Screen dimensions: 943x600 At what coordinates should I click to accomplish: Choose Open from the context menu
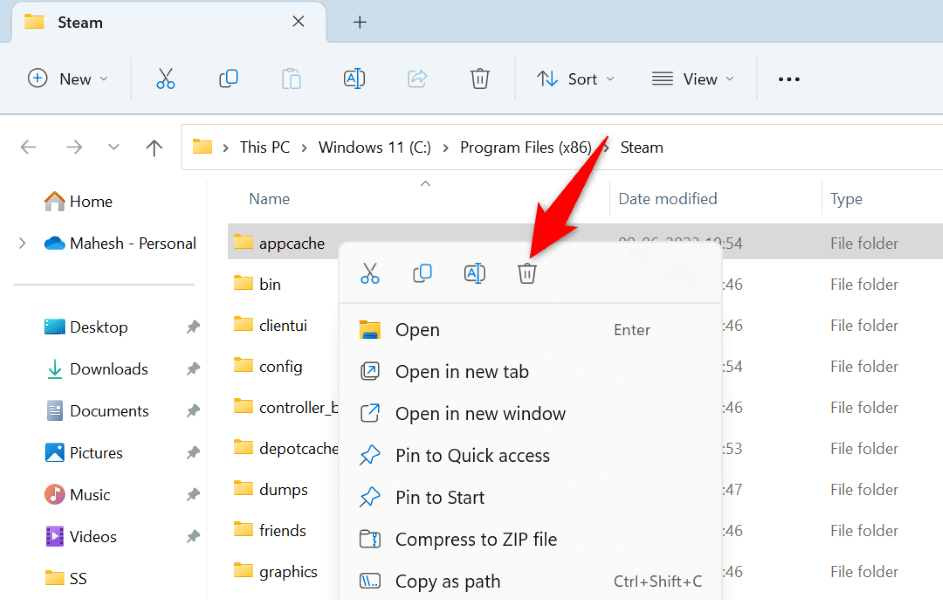(x=530, y=330)
